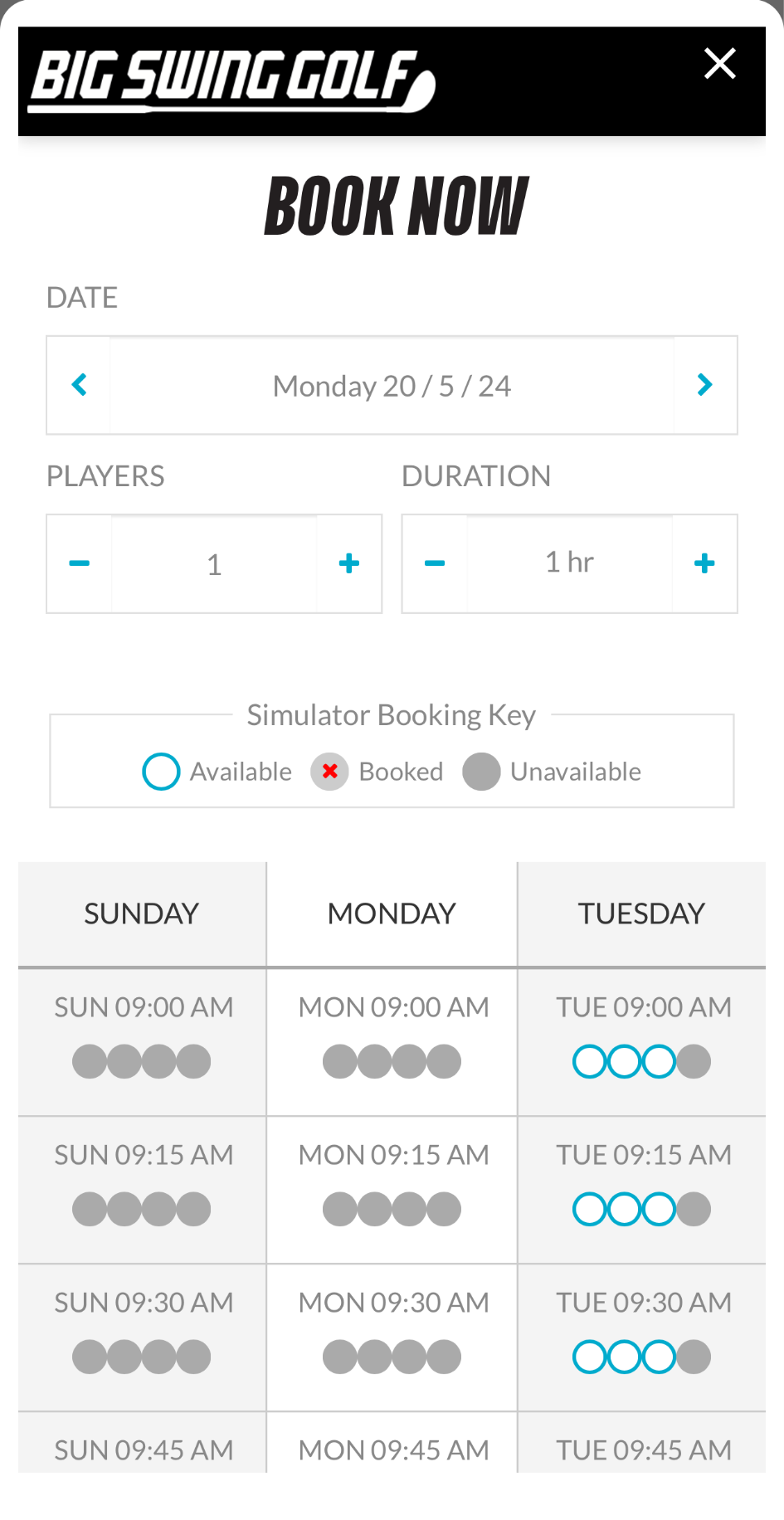This screenshot has width=784, height=1520.
Task: Click the Monday 20 / 5 / 24 date field
Action: [x=392, y=386]
